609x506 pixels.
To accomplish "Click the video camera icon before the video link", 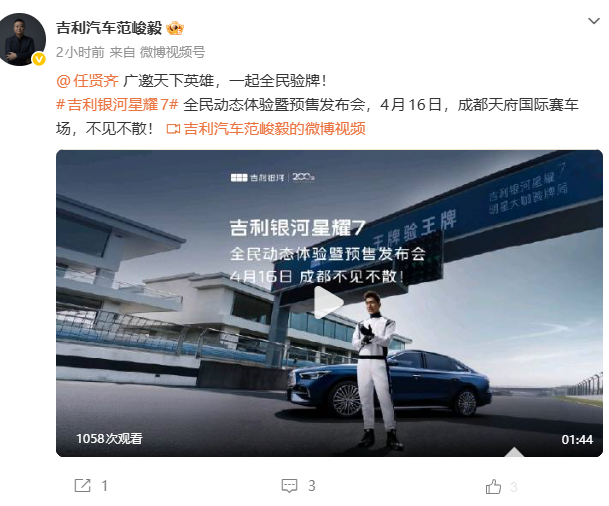I will click(173, 129).
